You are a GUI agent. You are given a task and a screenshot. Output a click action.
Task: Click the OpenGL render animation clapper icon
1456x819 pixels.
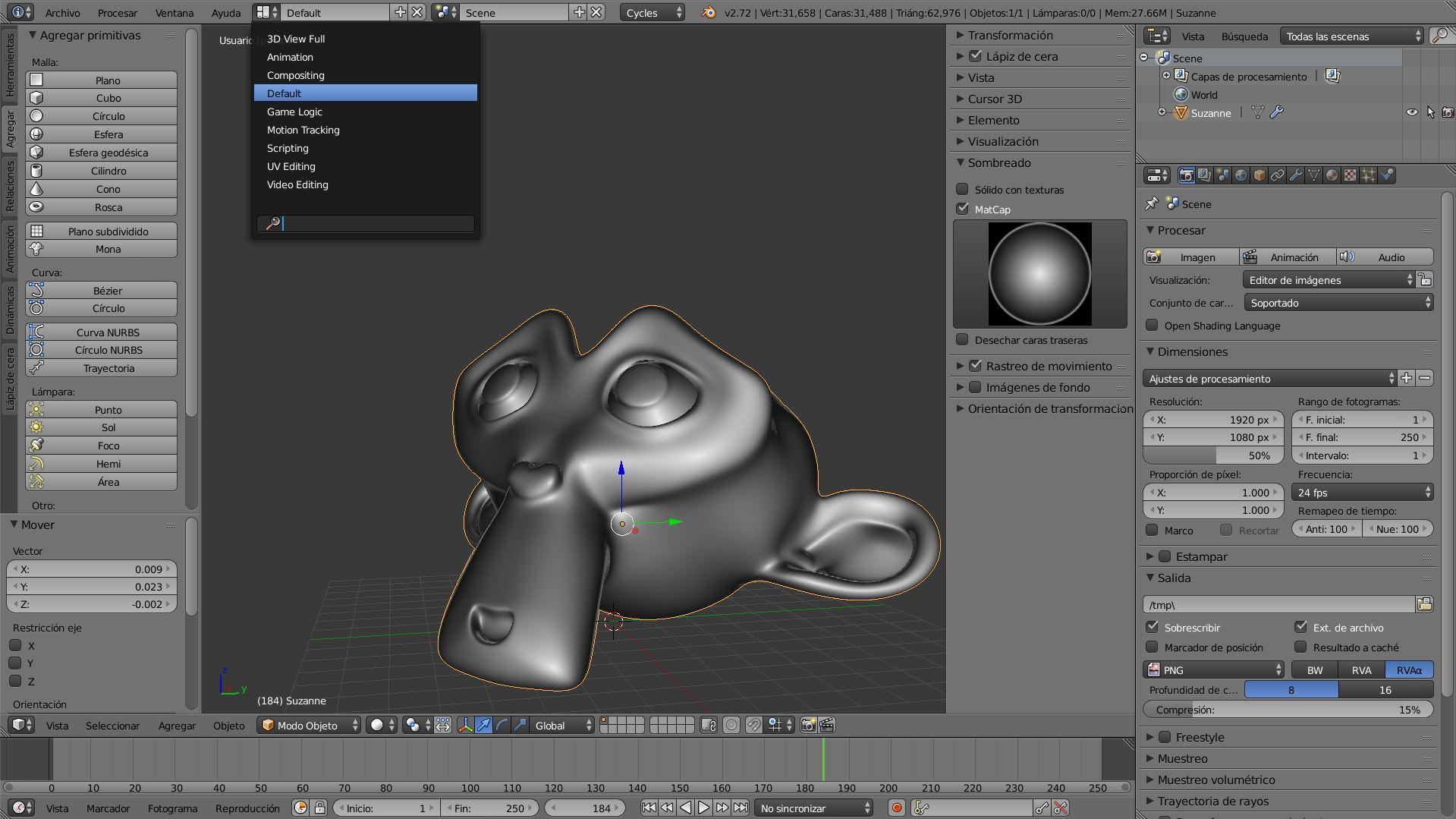pos(827,725)
